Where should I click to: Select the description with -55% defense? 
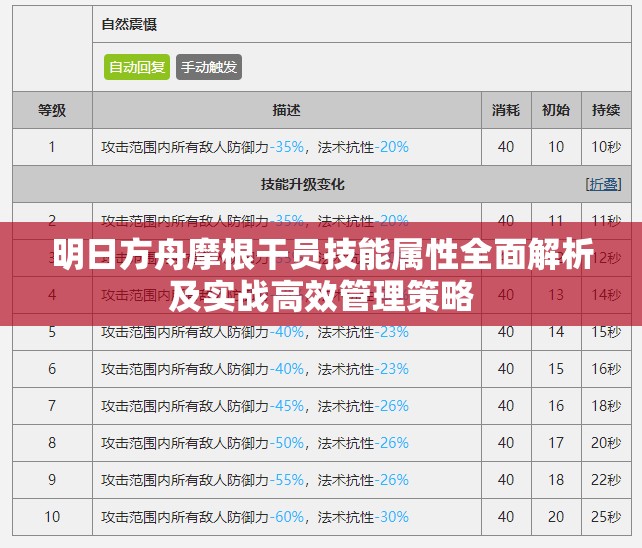[x=255, y=480]
